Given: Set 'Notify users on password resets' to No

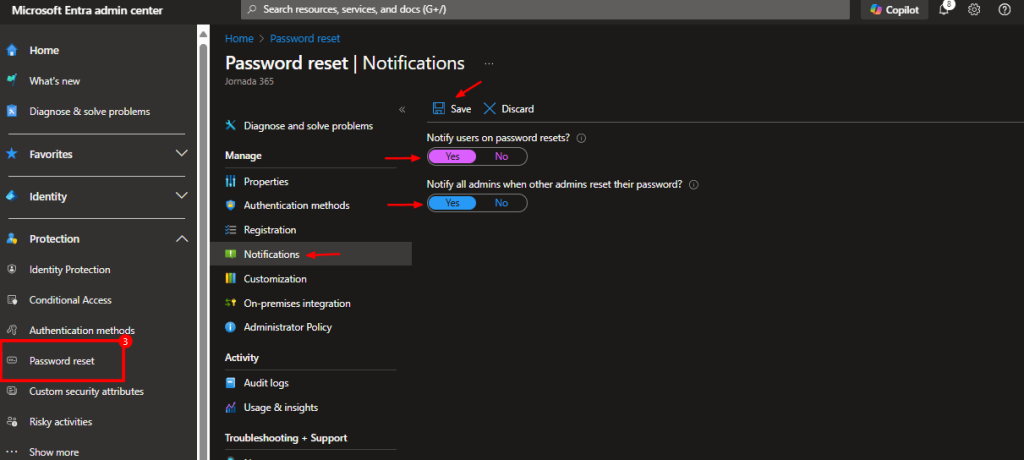Looking at the screenshot, I should pyautogui.click(x=501, y=156).
